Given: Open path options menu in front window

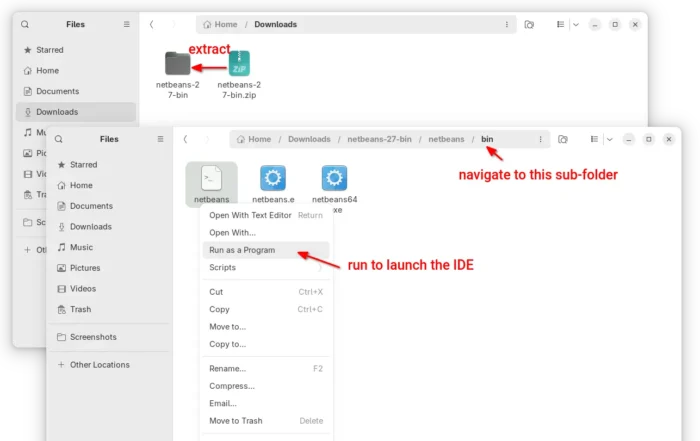Looking at the screenshot, I should tap(540, 139).
